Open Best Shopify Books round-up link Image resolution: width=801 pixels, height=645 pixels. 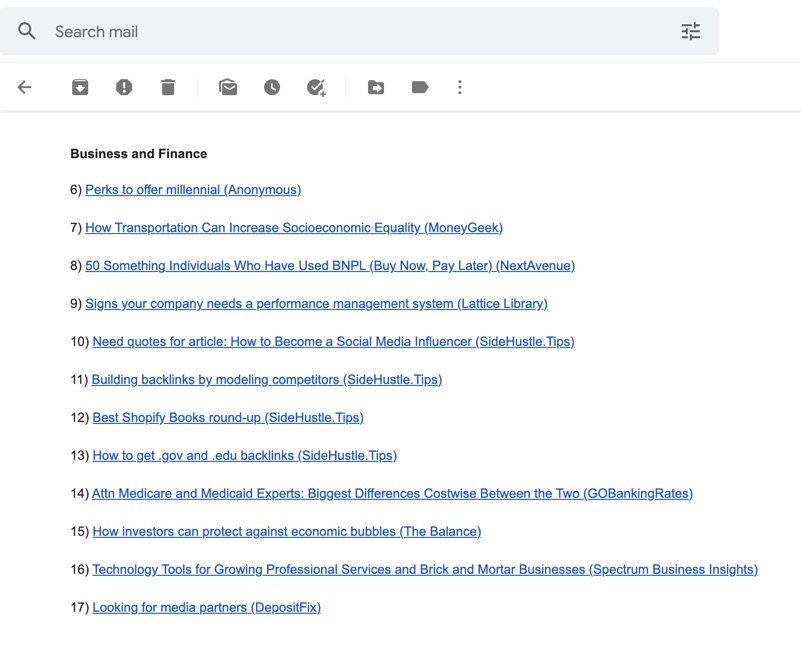click(228, 418)
